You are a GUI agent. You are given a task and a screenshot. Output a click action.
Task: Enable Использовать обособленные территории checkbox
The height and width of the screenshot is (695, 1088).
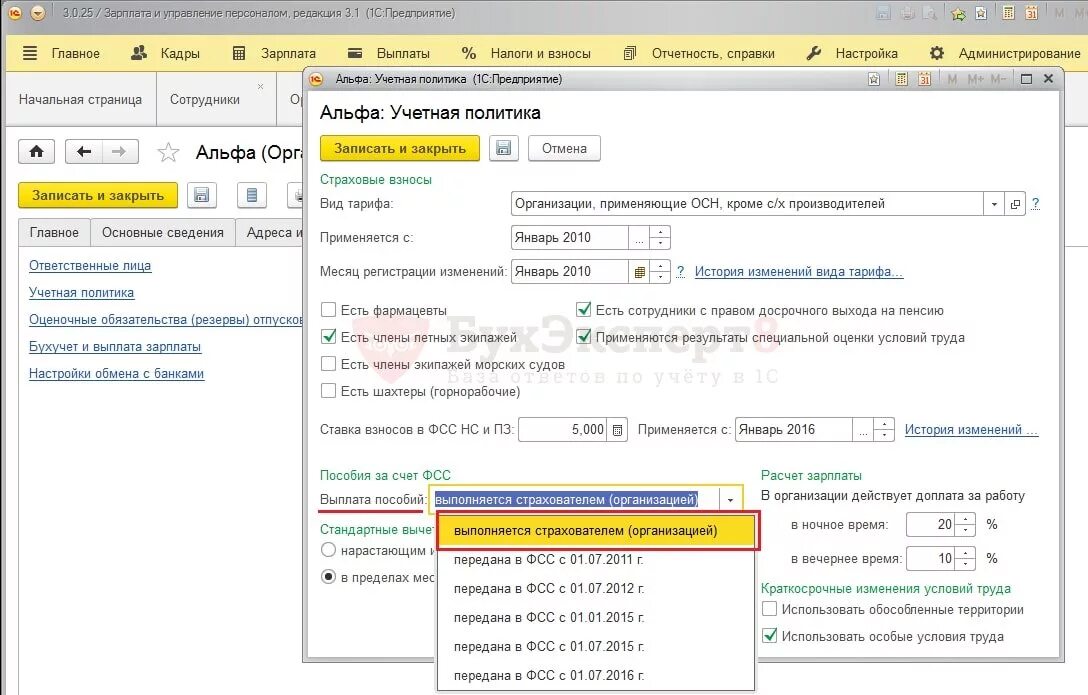pyautogui.click(x=770, y=608)
